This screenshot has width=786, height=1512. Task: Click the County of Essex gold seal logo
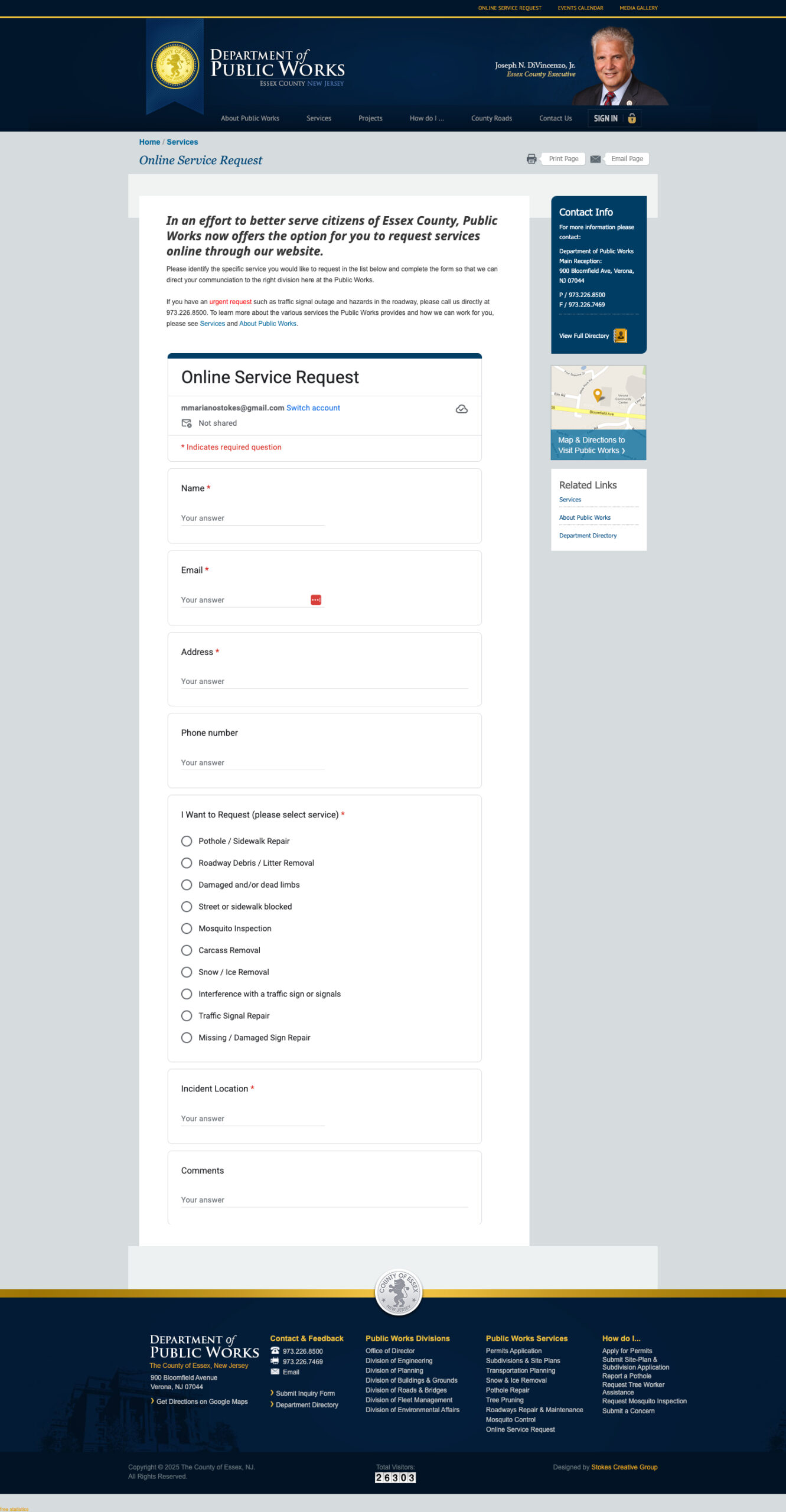[175, 66]
